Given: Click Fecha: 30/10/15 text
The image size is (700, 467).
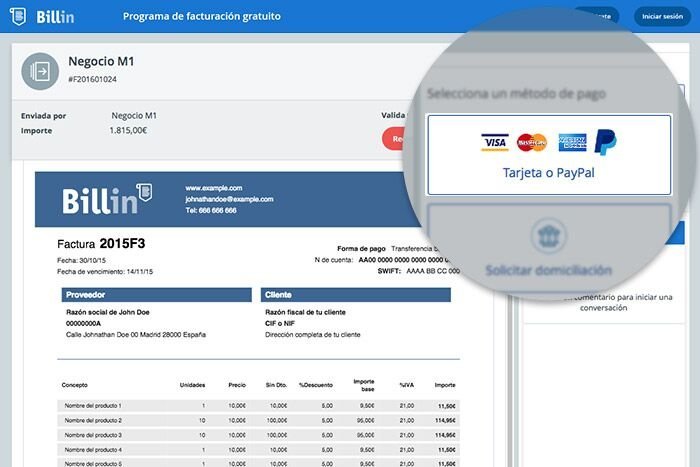Looking at the screenshot, I should coord(81,260).
